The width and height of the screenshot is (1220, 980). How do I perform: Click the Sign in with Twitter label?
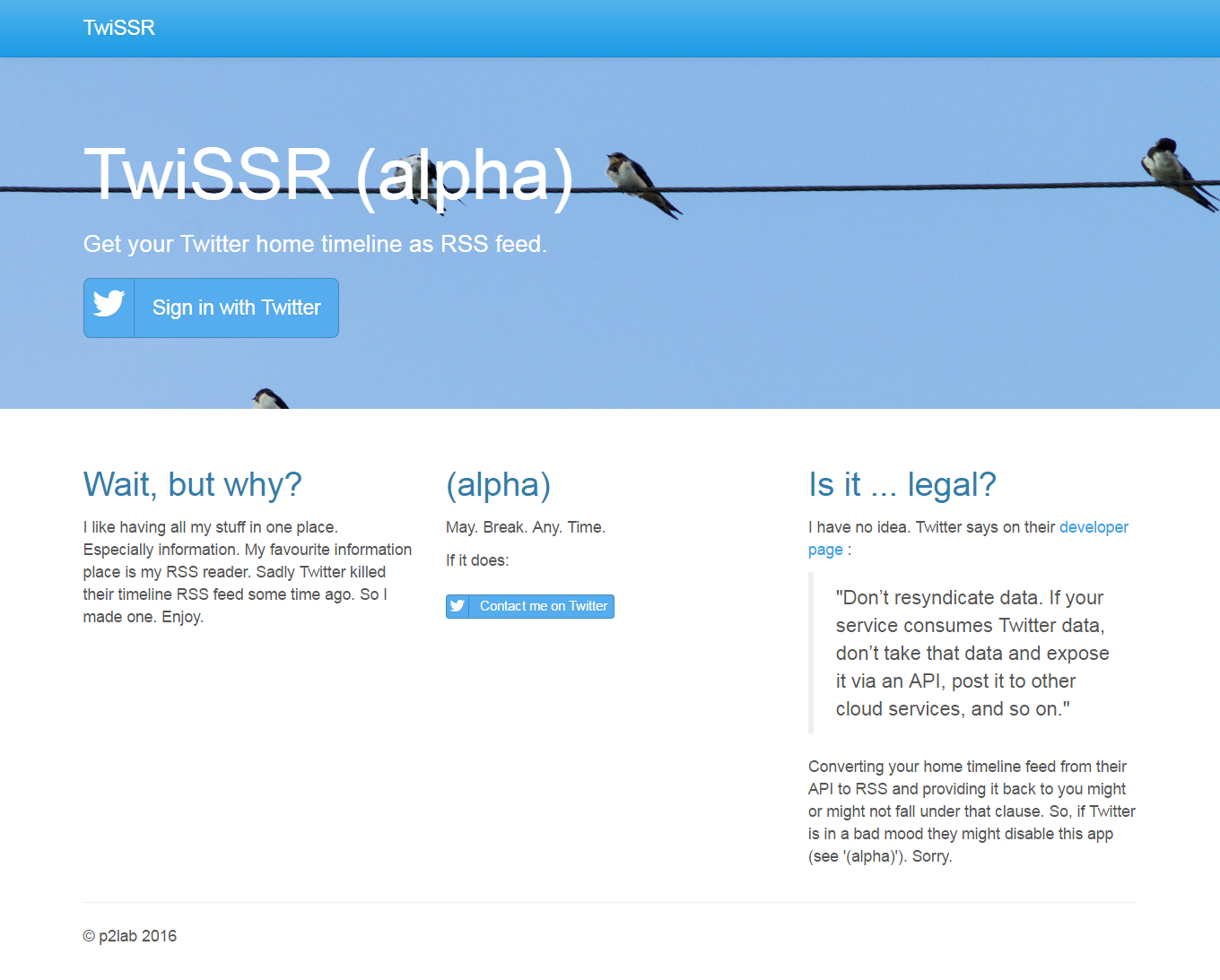(237, 308)
